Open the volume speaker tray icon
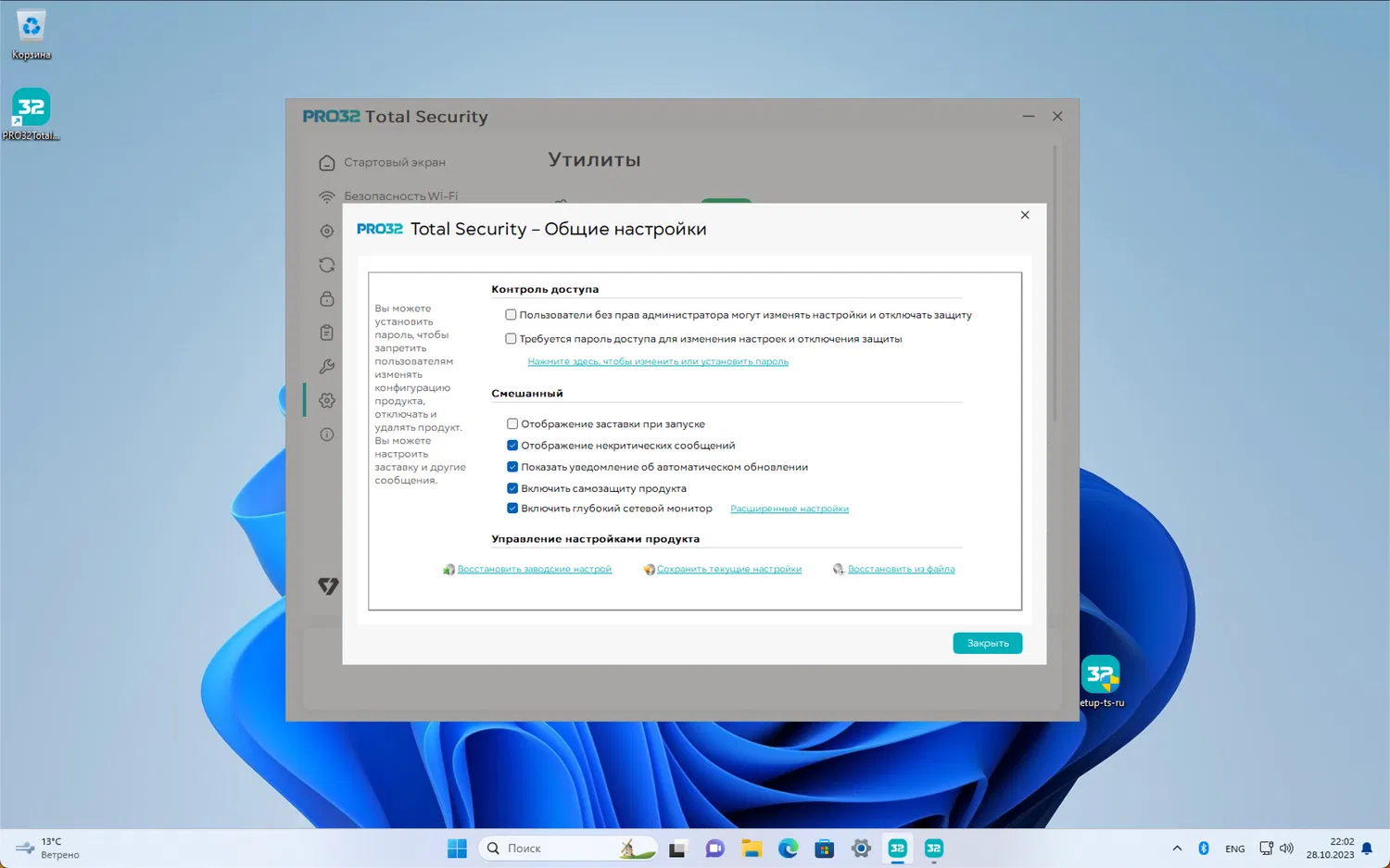Screen dimensions: 1390x868 [1286, 849]
